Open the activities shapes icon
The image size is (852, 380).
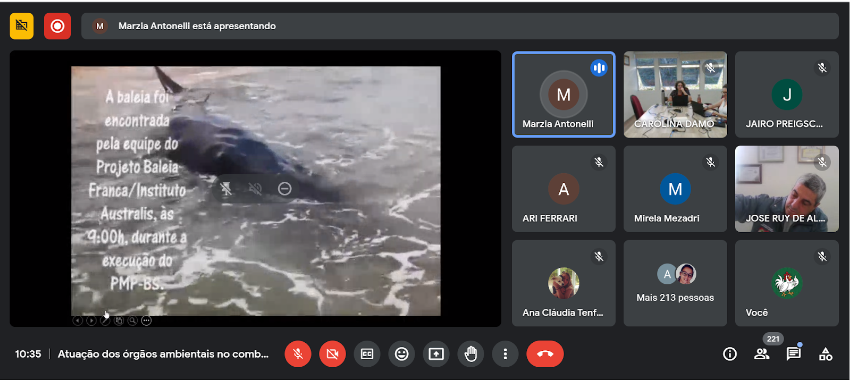click(x=825, y=354)
